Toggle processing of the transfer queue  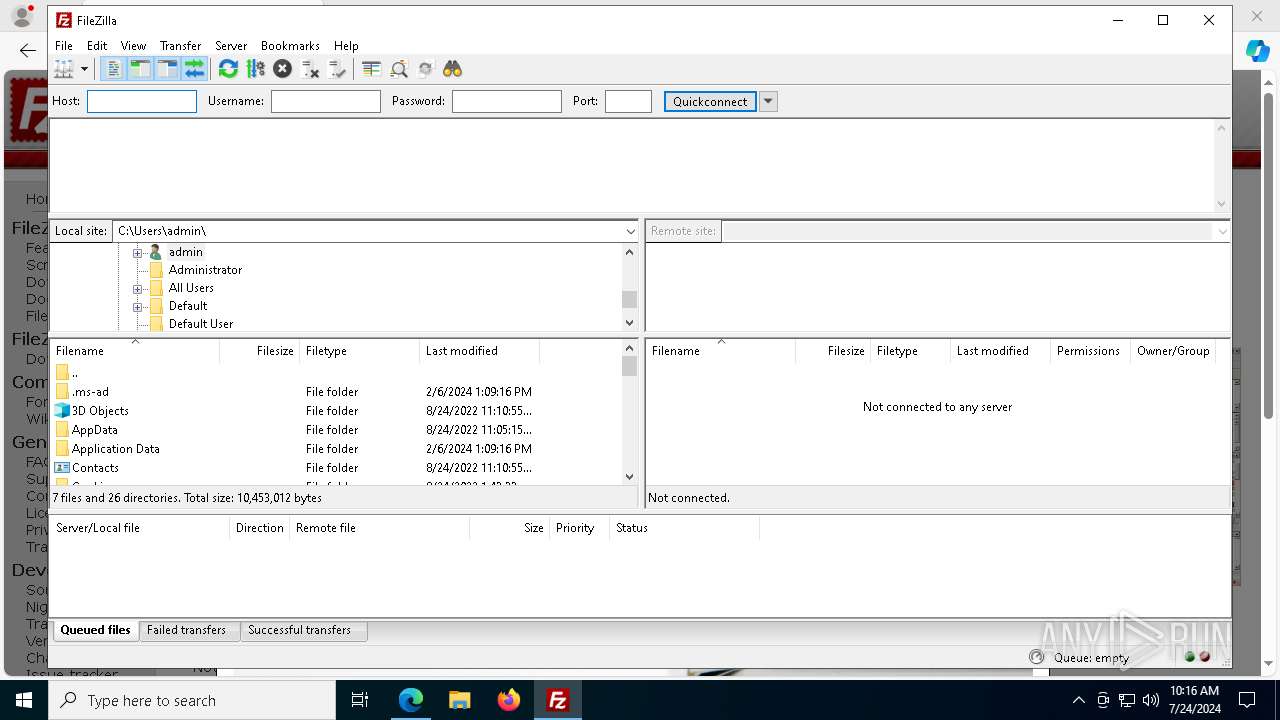tap(255, 69)
